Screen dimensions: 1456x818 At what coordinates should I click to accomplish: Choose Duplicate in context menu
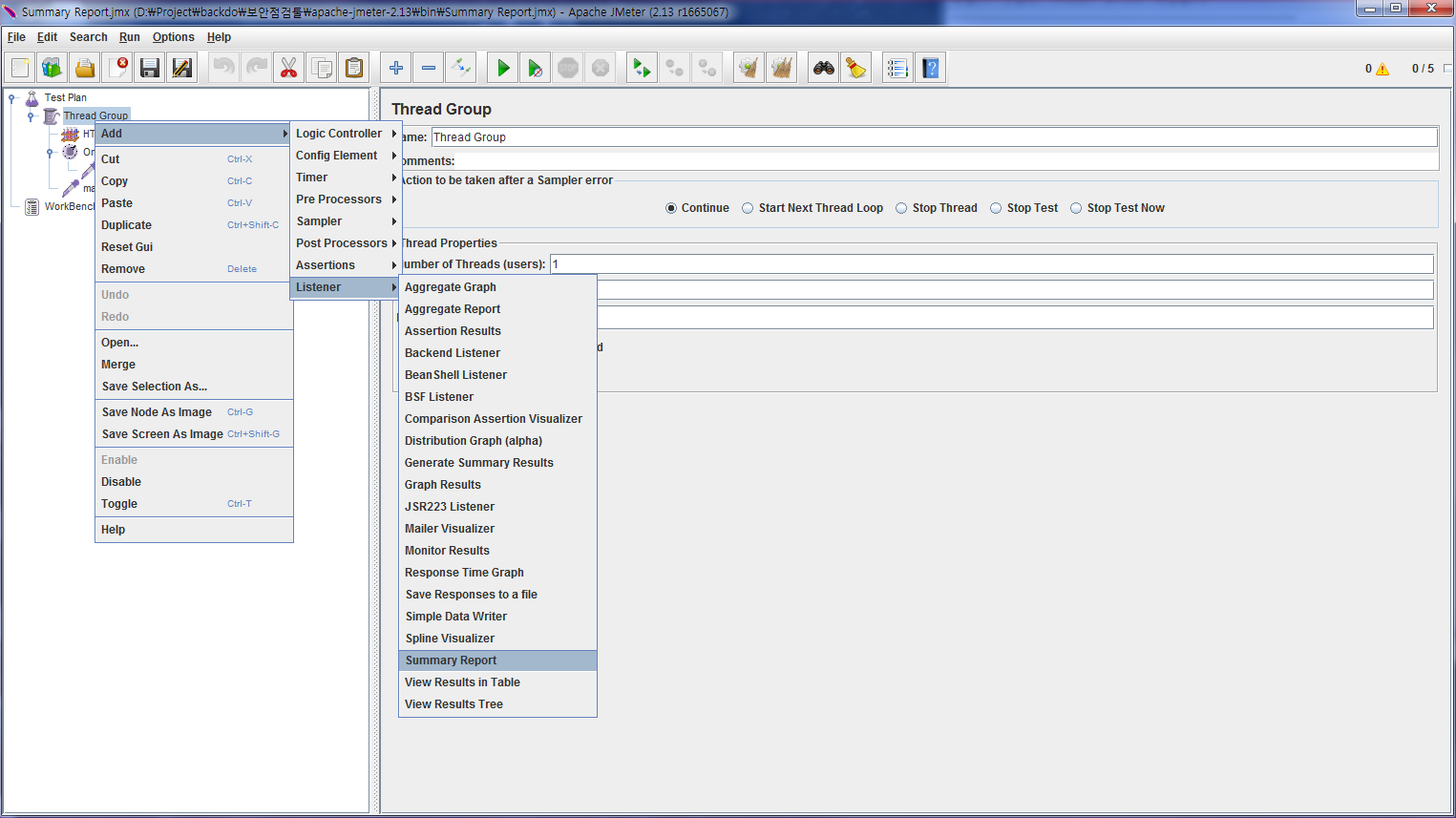tap(194, 225)
